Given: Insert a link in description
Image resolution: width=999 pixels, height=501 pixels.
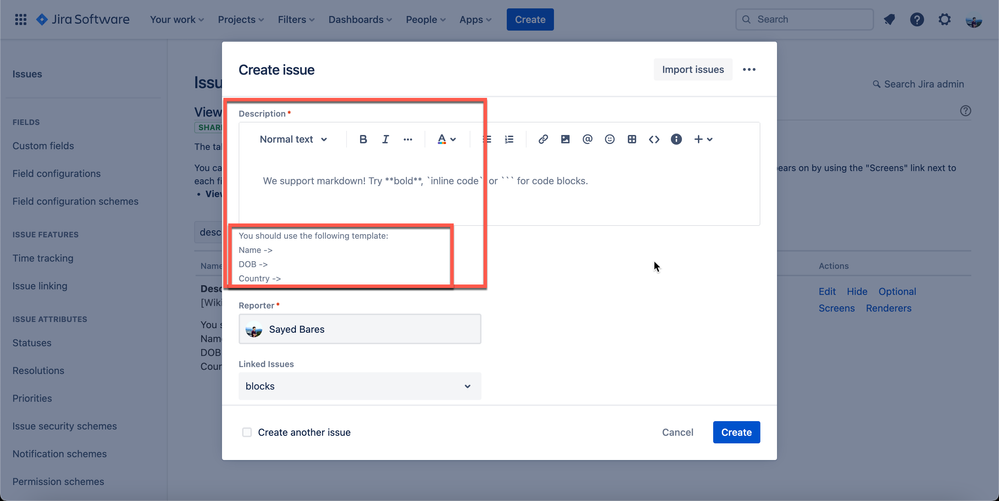Looking at the screenshot, I should pos(543,139).
